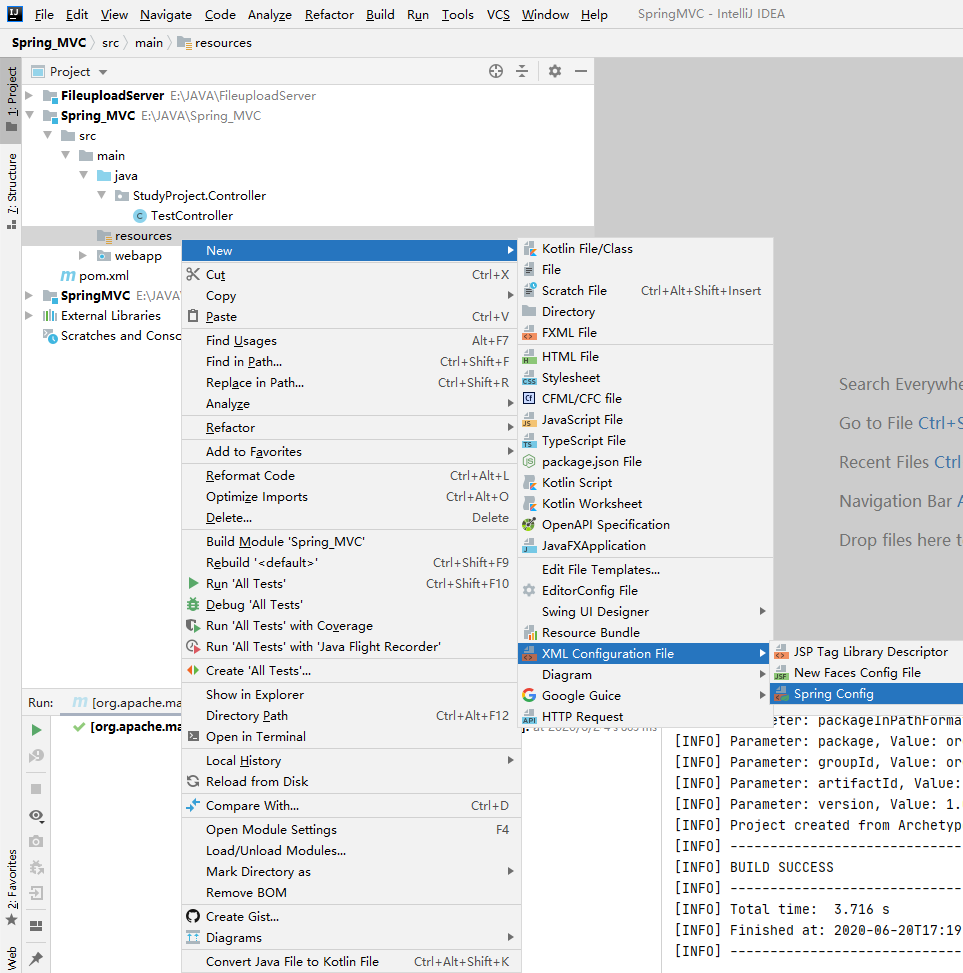Click the main breadcrumb in navigation bar
The image size is (963, 973).
coord(148,43)
